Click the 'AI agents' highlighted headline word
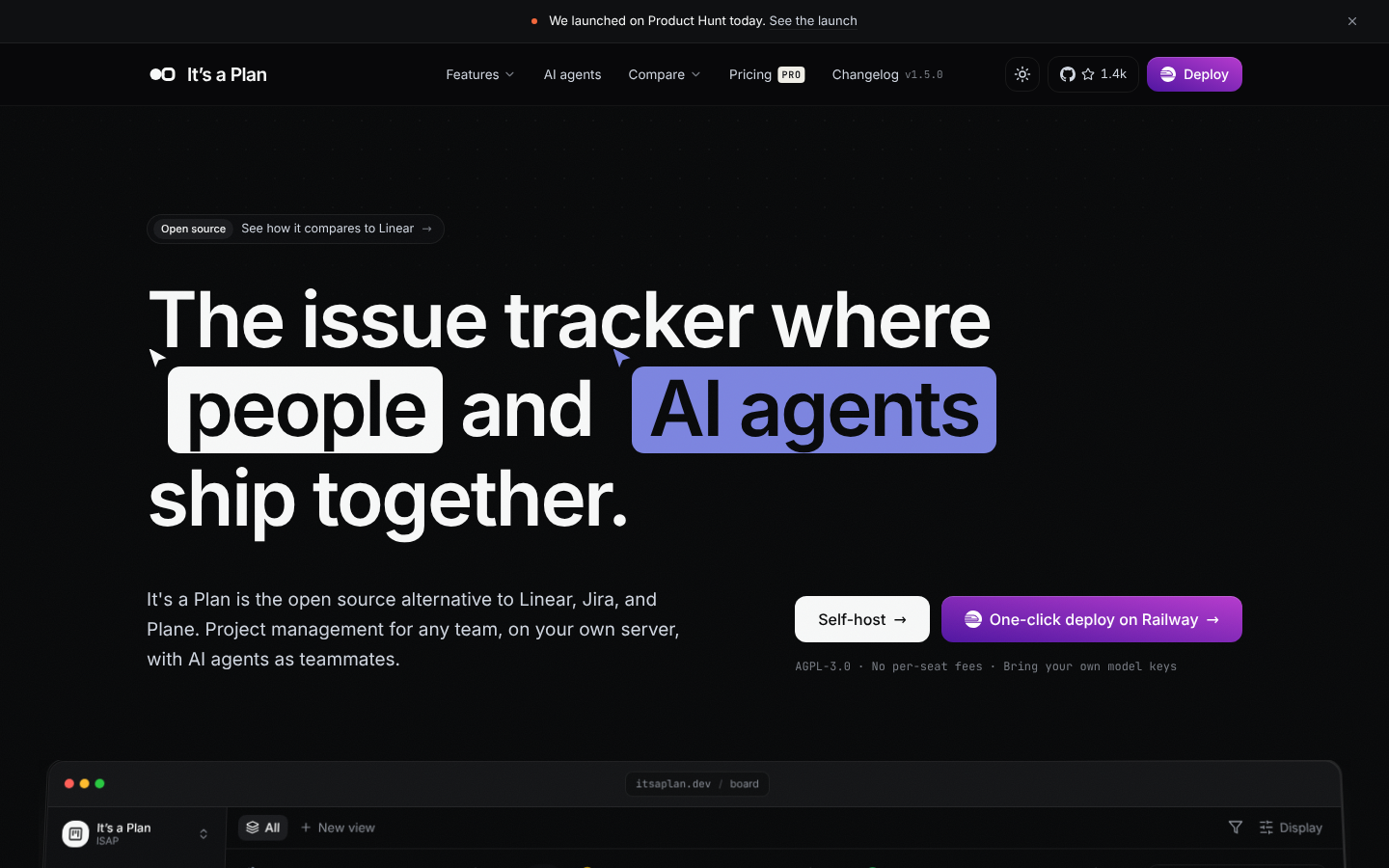1389x868 pixels. [x=814, y=410]
